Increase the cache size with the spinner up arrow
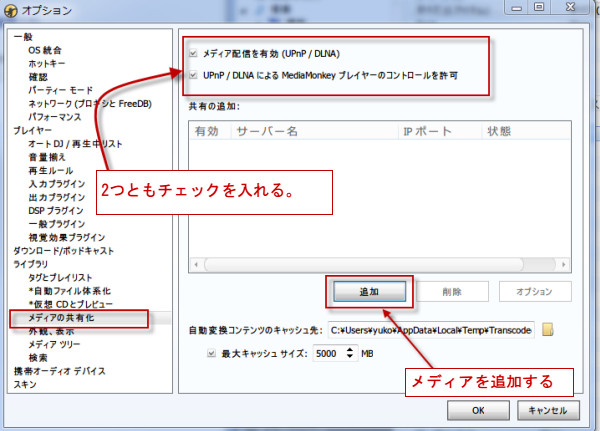 tap(350, 349)
